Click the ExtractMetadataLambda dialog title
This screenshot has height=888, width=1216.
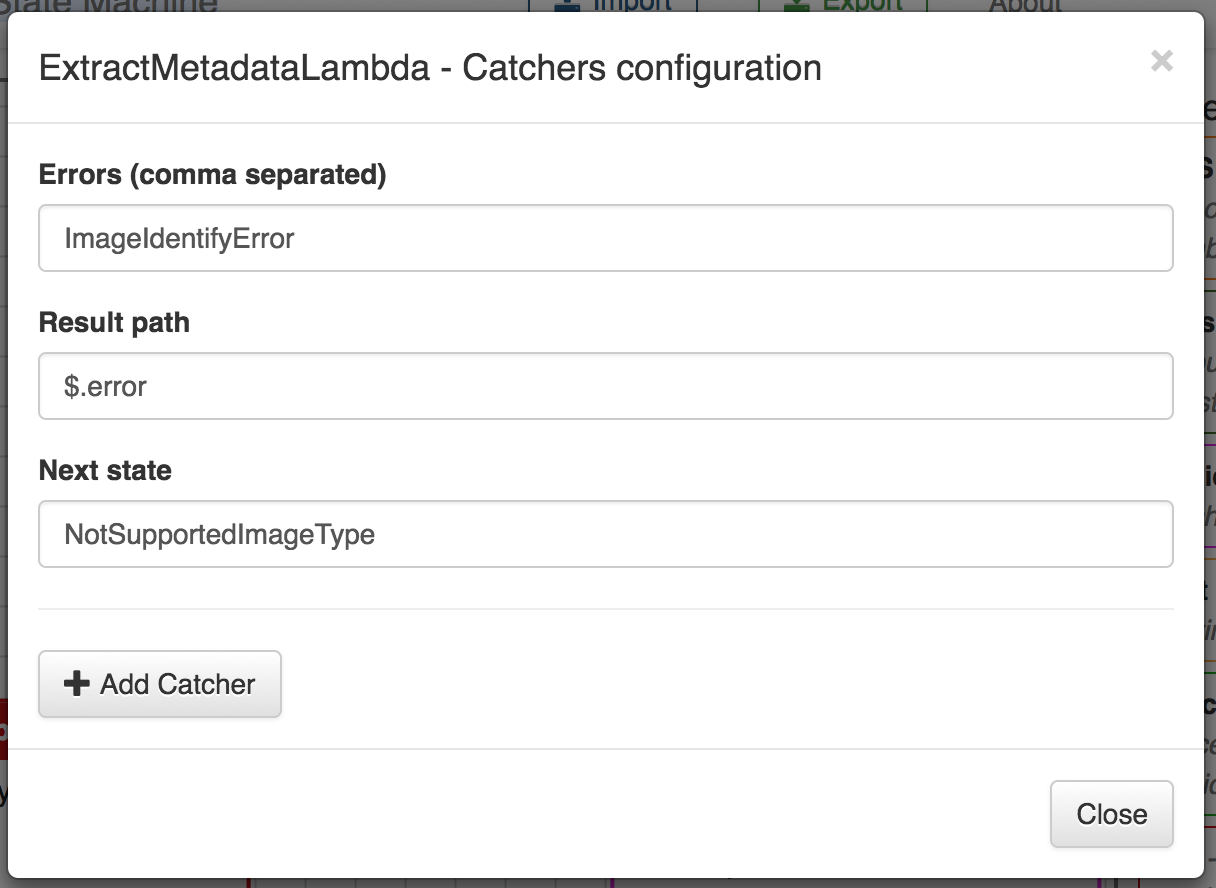pos(430,68)
